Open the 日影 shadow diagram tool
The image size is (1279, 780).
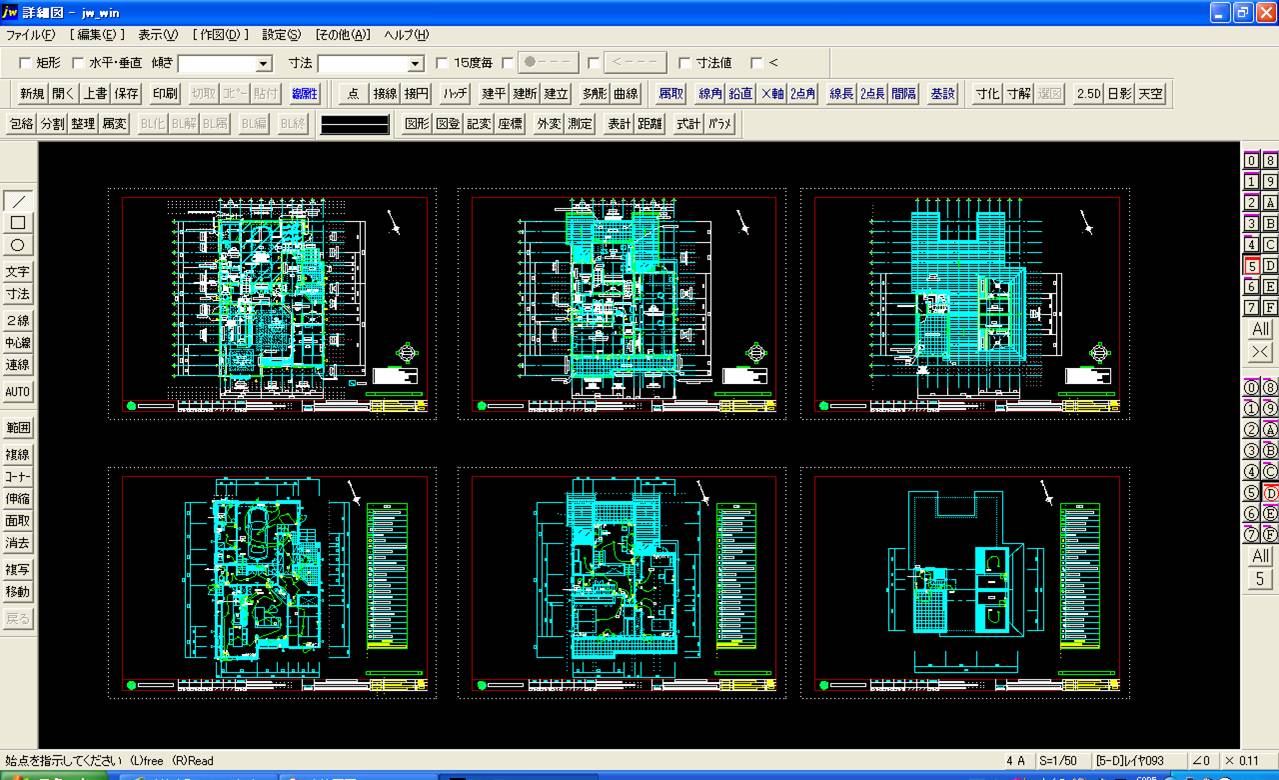point(1119,94)
